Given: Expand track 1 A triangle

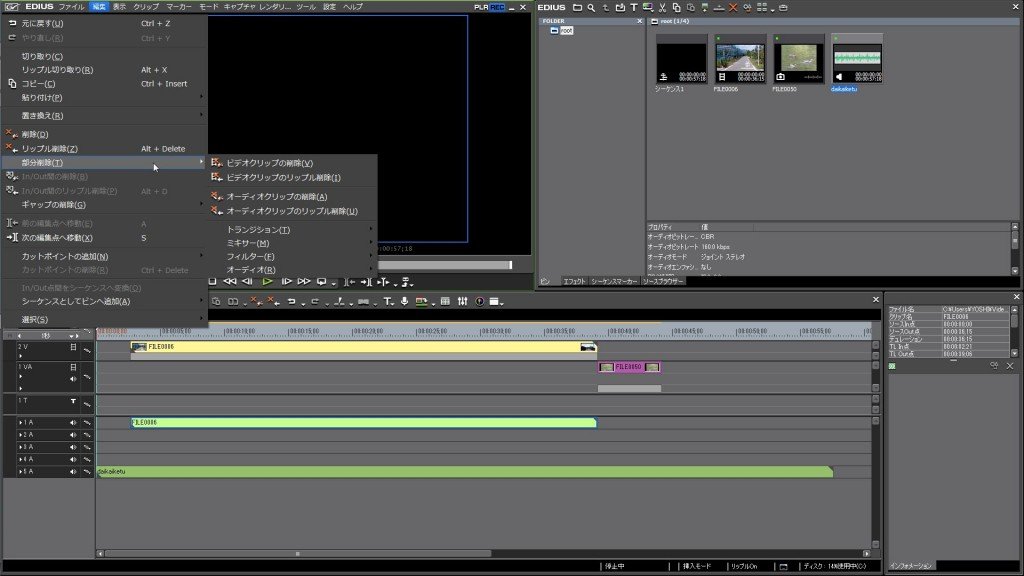Looking at the screenshot, I should [20, 423].
